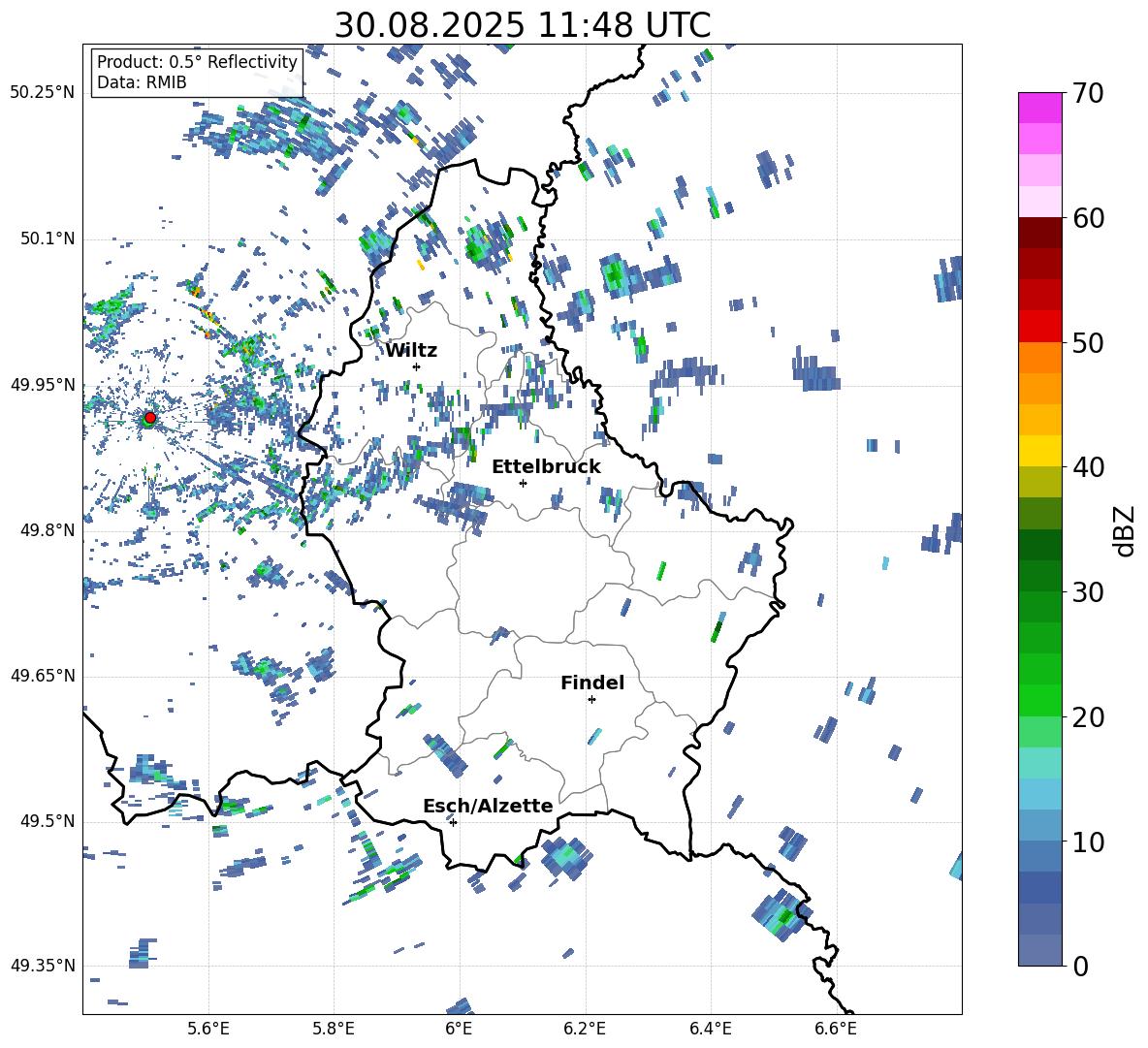This screenshot has width=1148, height=1048.
Task: Click the bright green colorbar band just above 20
Action: pos(1039,700)
